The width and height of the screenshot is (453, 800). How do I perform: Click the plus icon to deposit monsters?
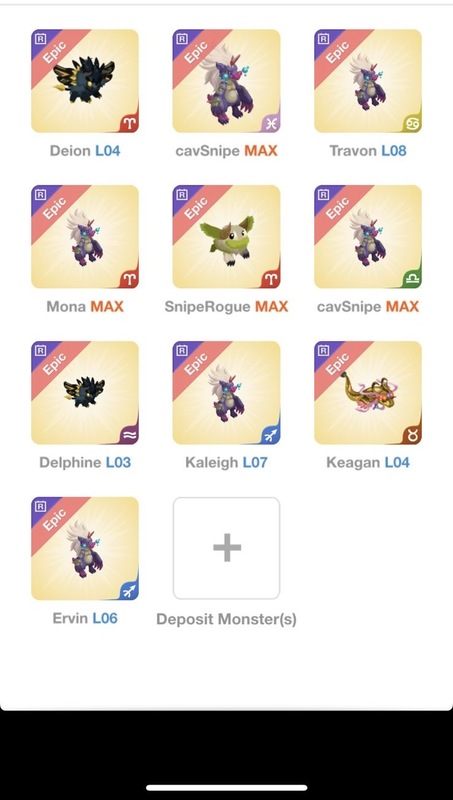point(226,548)
